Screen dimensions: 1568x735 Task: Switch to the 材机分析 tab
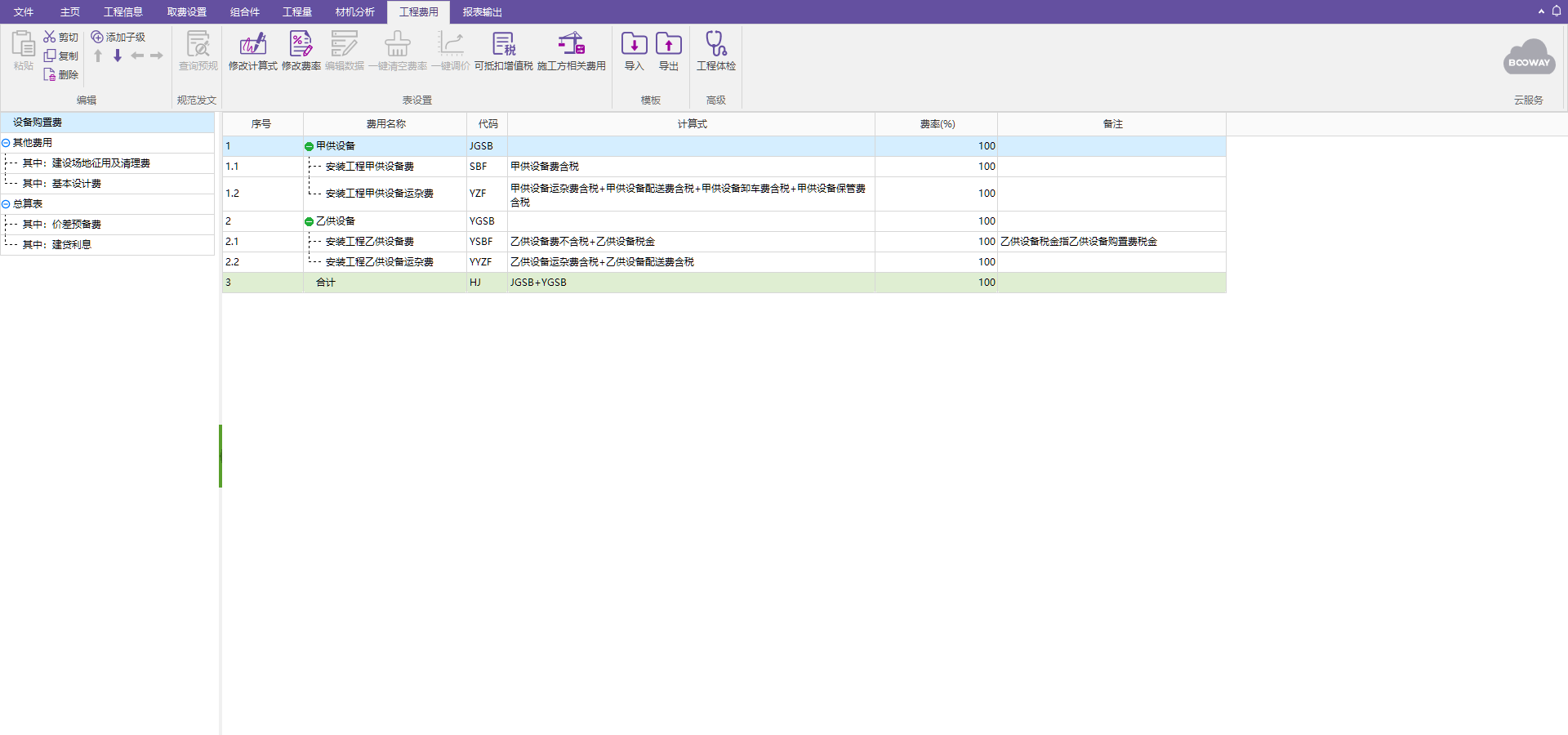(355, 12)
